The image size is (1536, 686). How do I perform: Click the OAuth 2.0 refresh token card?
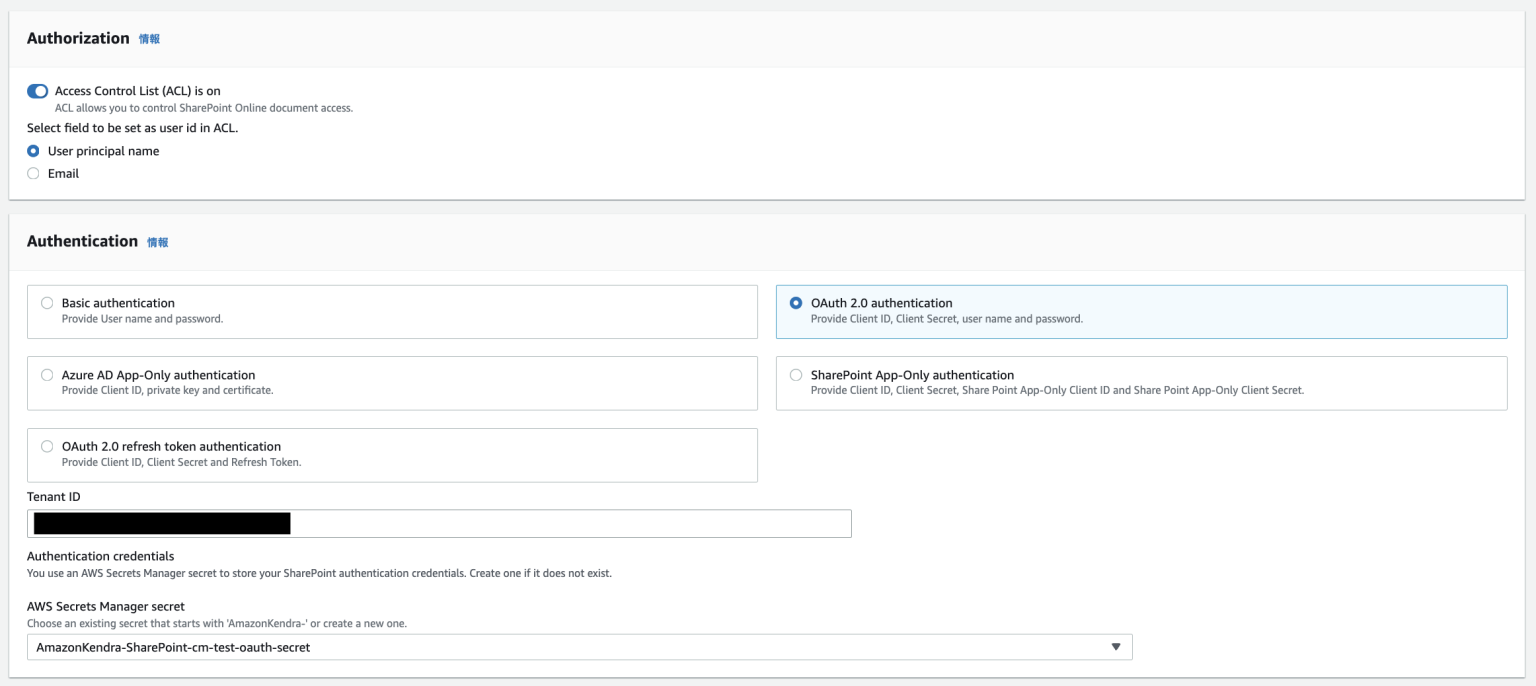pos(392,453)
